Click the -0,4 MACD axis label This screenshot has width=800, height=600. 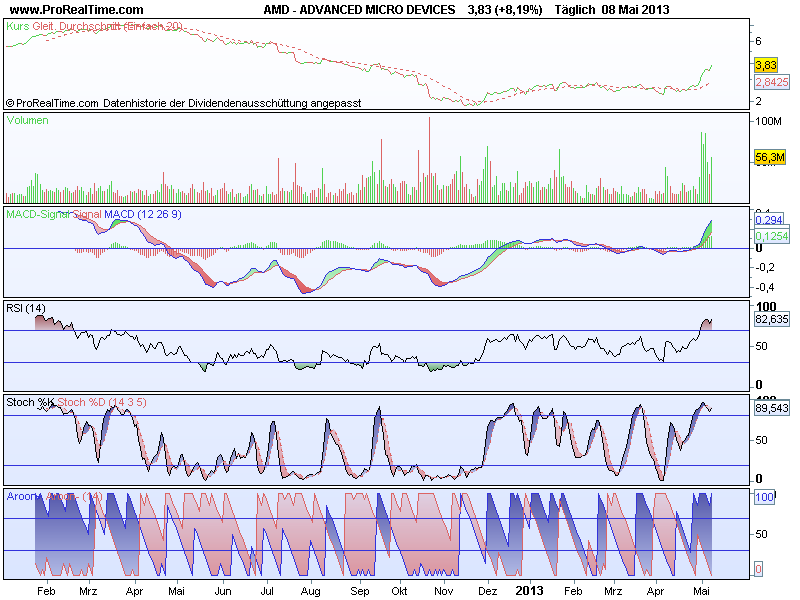tap(765, 288)
